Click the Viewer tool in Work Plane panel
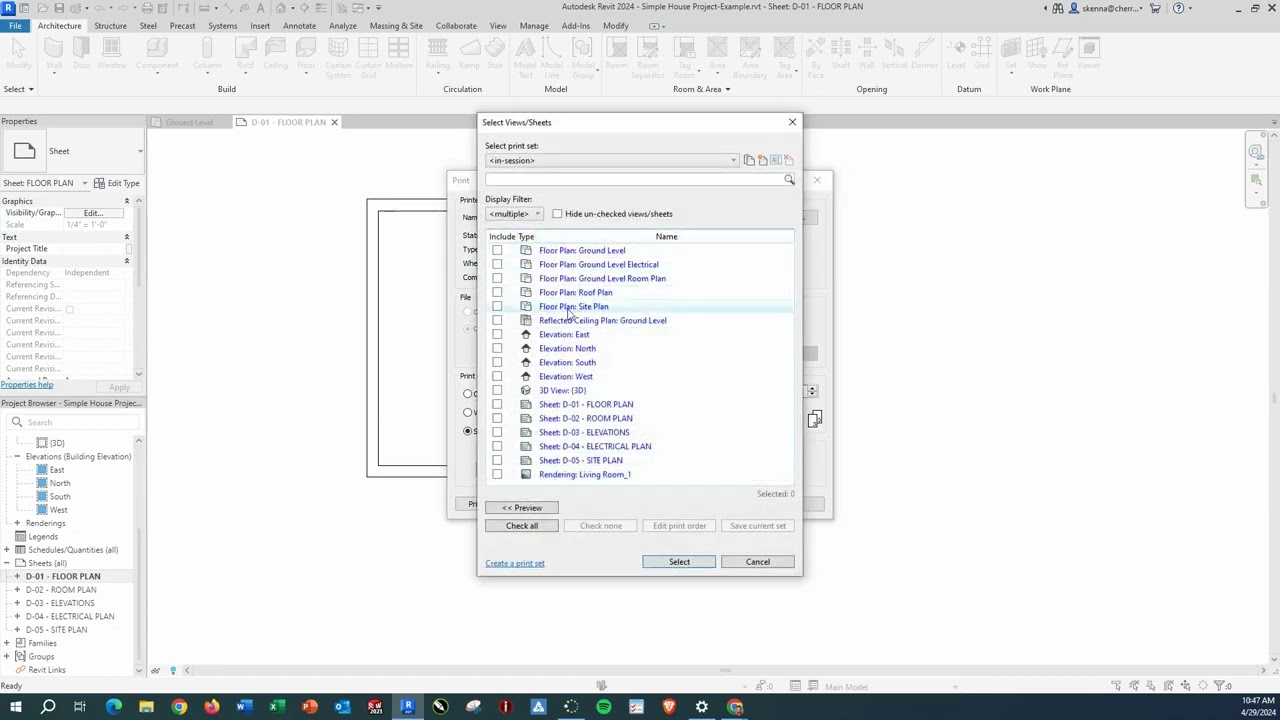 coord(1089,54)
